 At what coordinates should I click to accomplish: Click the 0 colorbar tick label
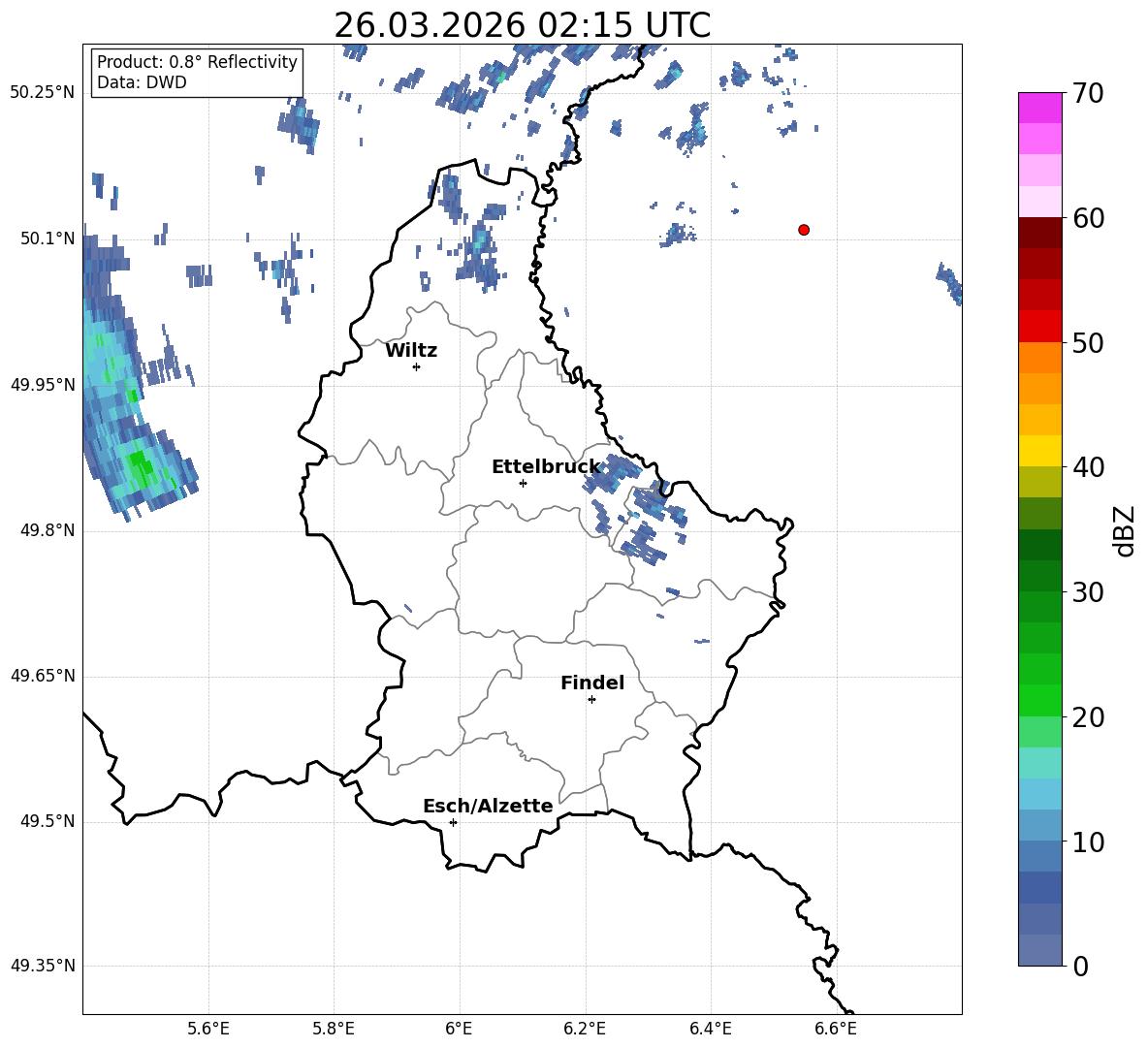coord(1081,967)
